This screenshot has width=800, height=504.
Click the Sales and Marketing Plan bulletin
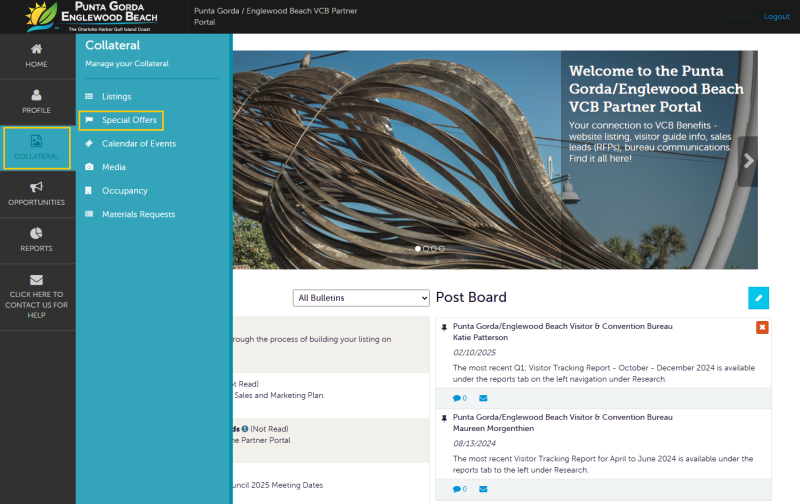[279, 395]
